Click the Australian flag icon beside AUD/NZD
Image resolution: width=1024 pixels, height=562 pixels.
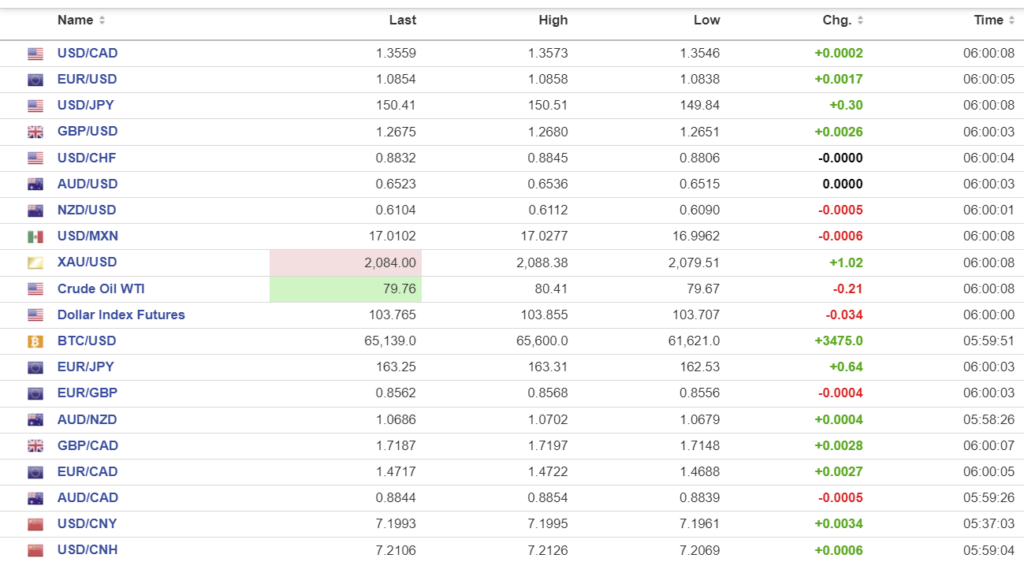pos(36,420)
